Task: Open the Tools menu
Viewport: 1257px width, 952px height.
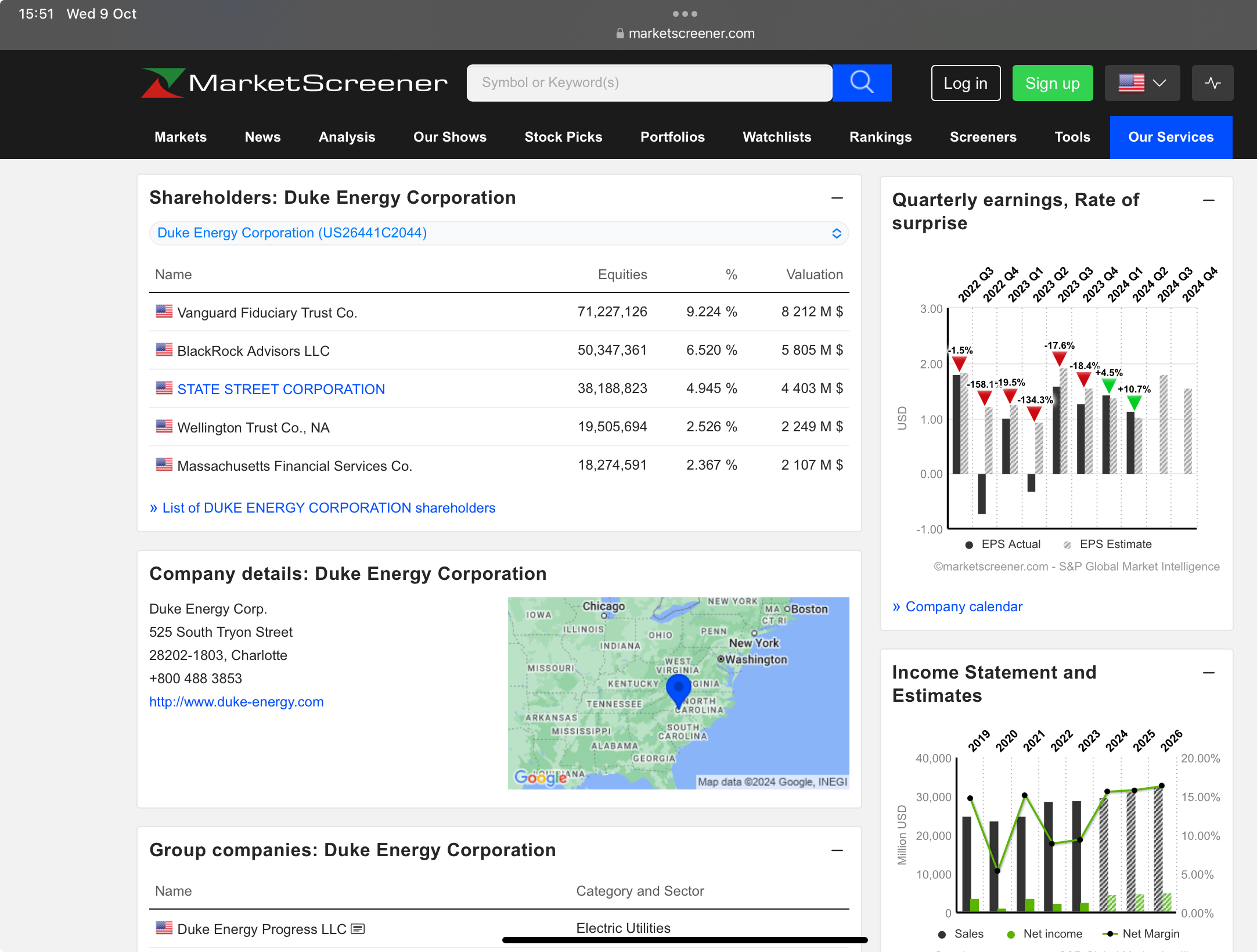Action: click(1072, 137)
